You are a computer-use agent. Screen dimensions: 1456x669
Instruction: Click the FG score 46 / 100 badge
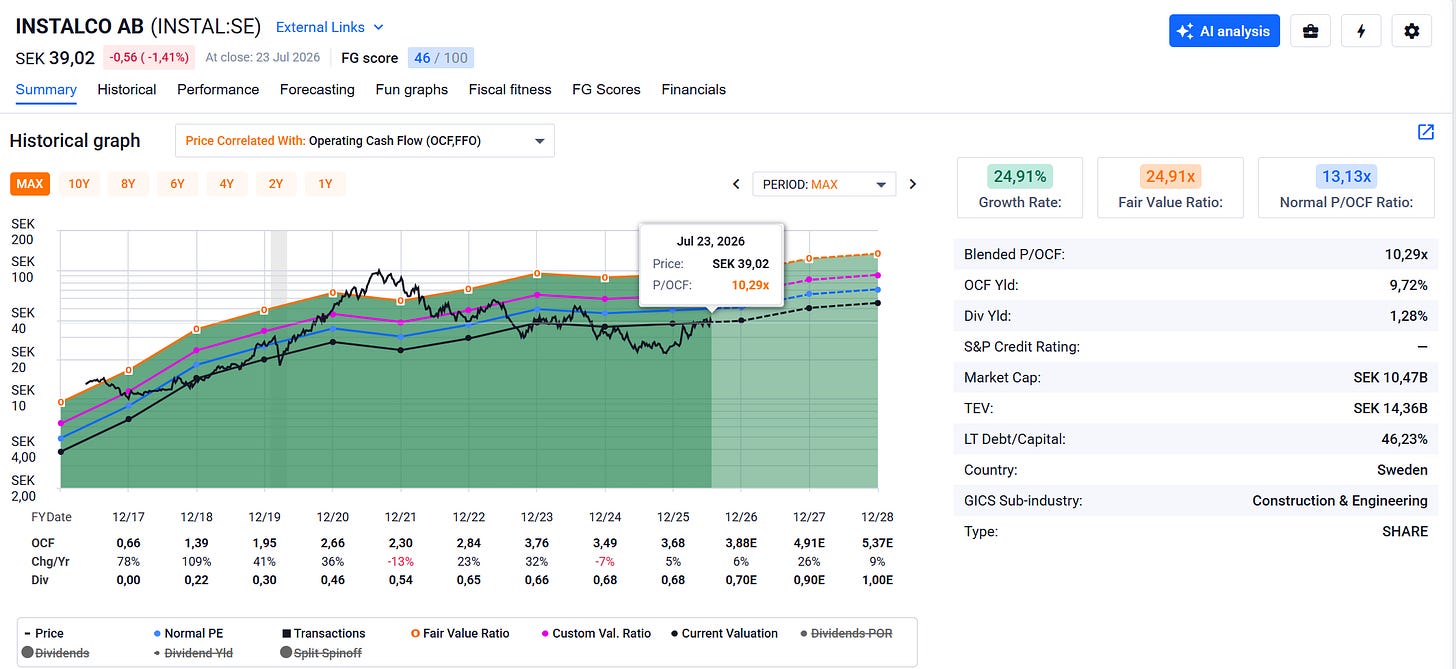pos(441,58)
